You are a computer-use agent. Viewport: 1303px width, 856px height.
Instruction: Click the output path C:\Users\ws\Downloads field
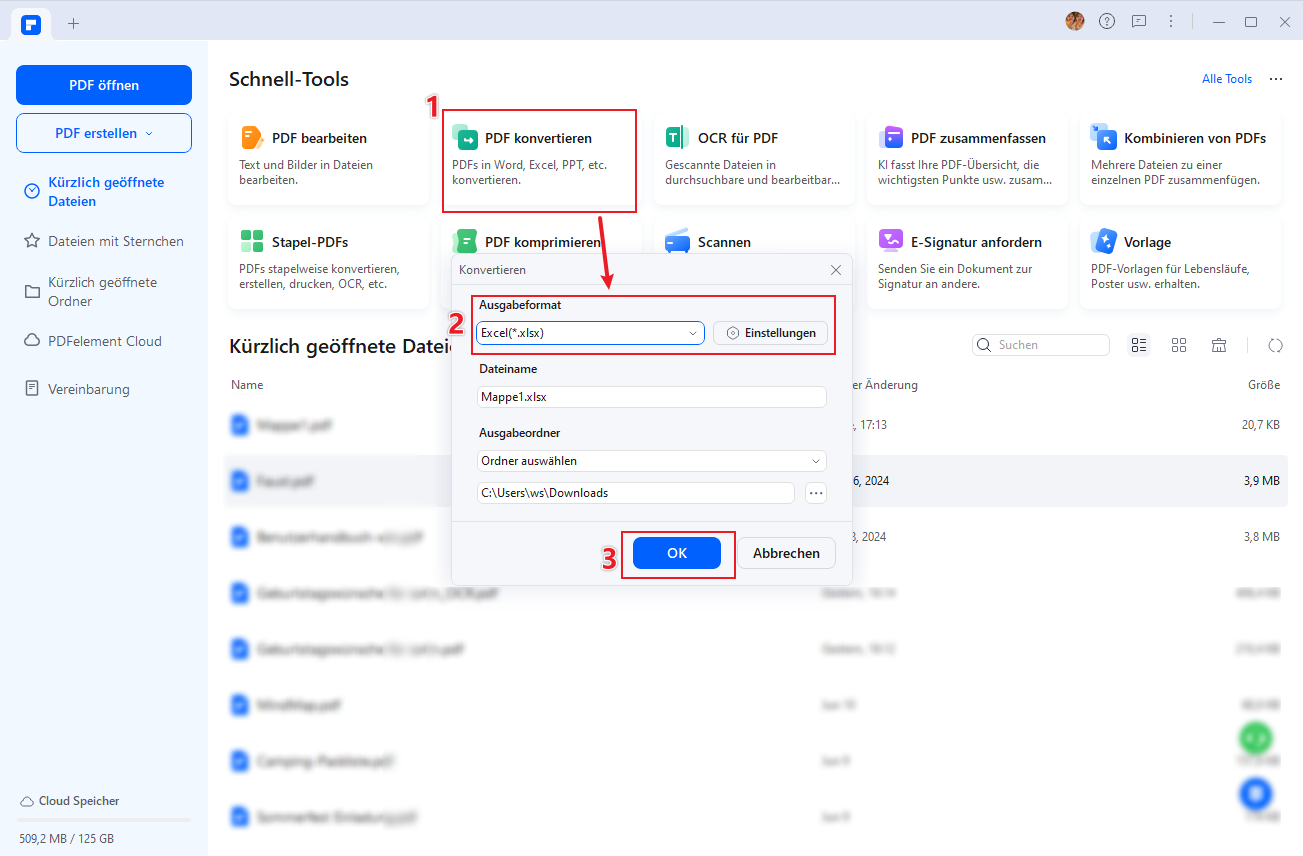pos(635,493)
